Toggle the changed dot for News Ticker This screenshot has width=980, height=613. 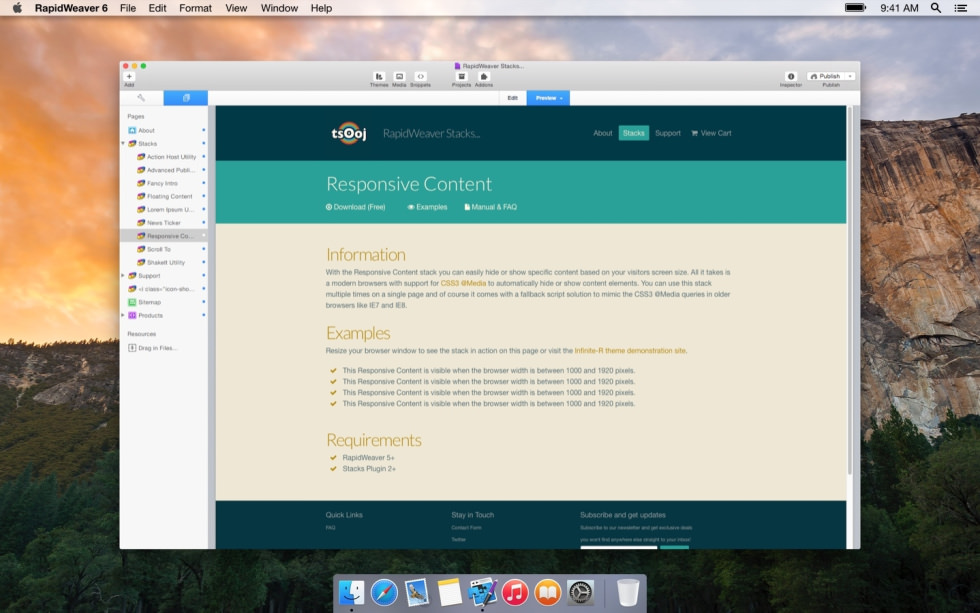tap(204, 222)
